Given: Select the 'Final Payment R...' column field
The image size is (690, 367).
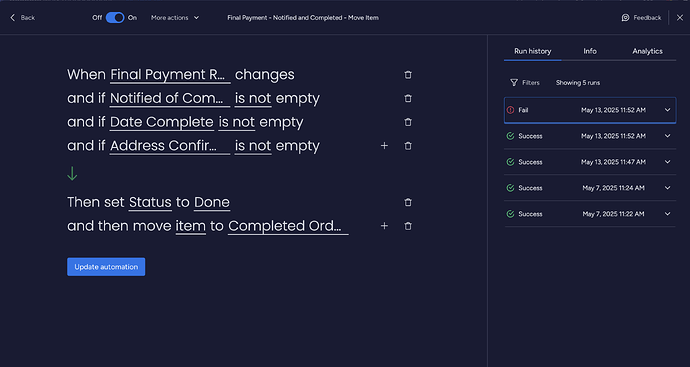Looking at the screenshot, I should tap(170, 75).
